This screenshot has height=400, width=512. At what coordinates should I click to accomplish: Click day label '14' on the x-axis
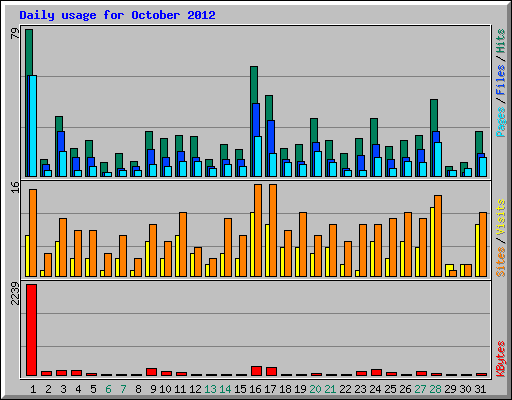[225, 389]
